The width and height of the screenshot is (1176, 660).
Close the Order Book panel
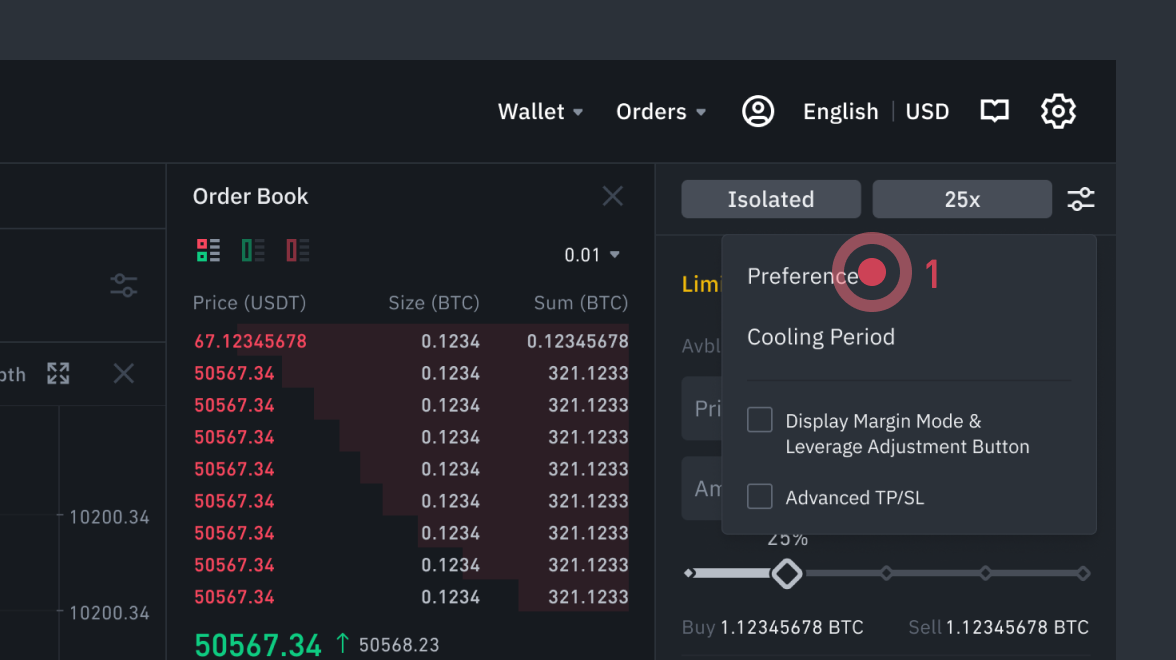coord(613,196)
